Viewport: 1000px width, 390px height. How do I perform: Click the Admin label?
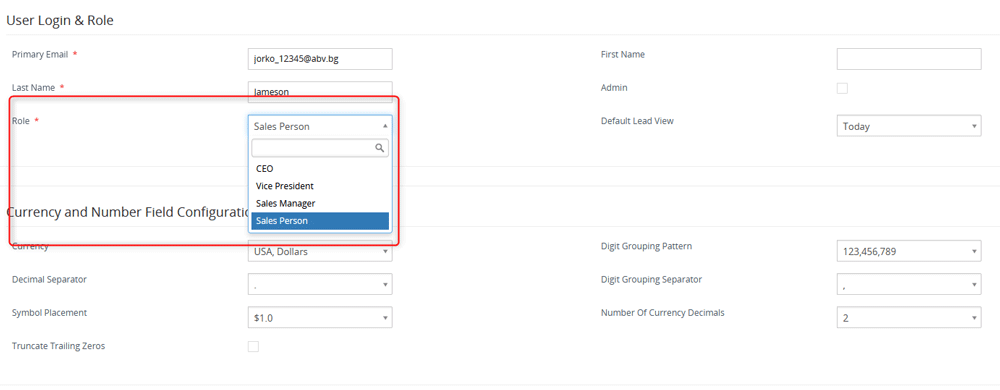click(614, 88)
